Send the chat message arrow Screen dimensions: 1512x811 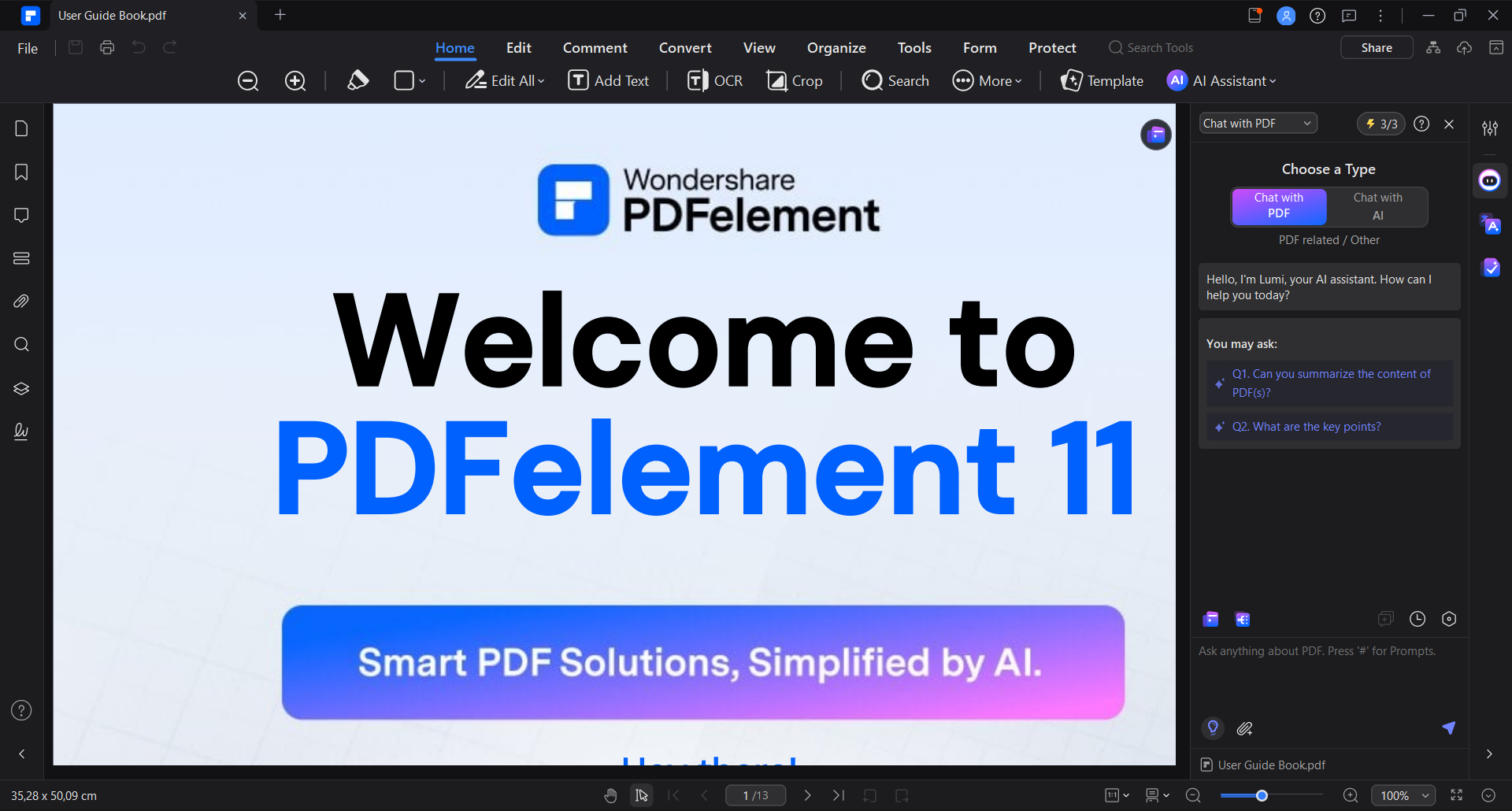click(x=1448, y=728)
